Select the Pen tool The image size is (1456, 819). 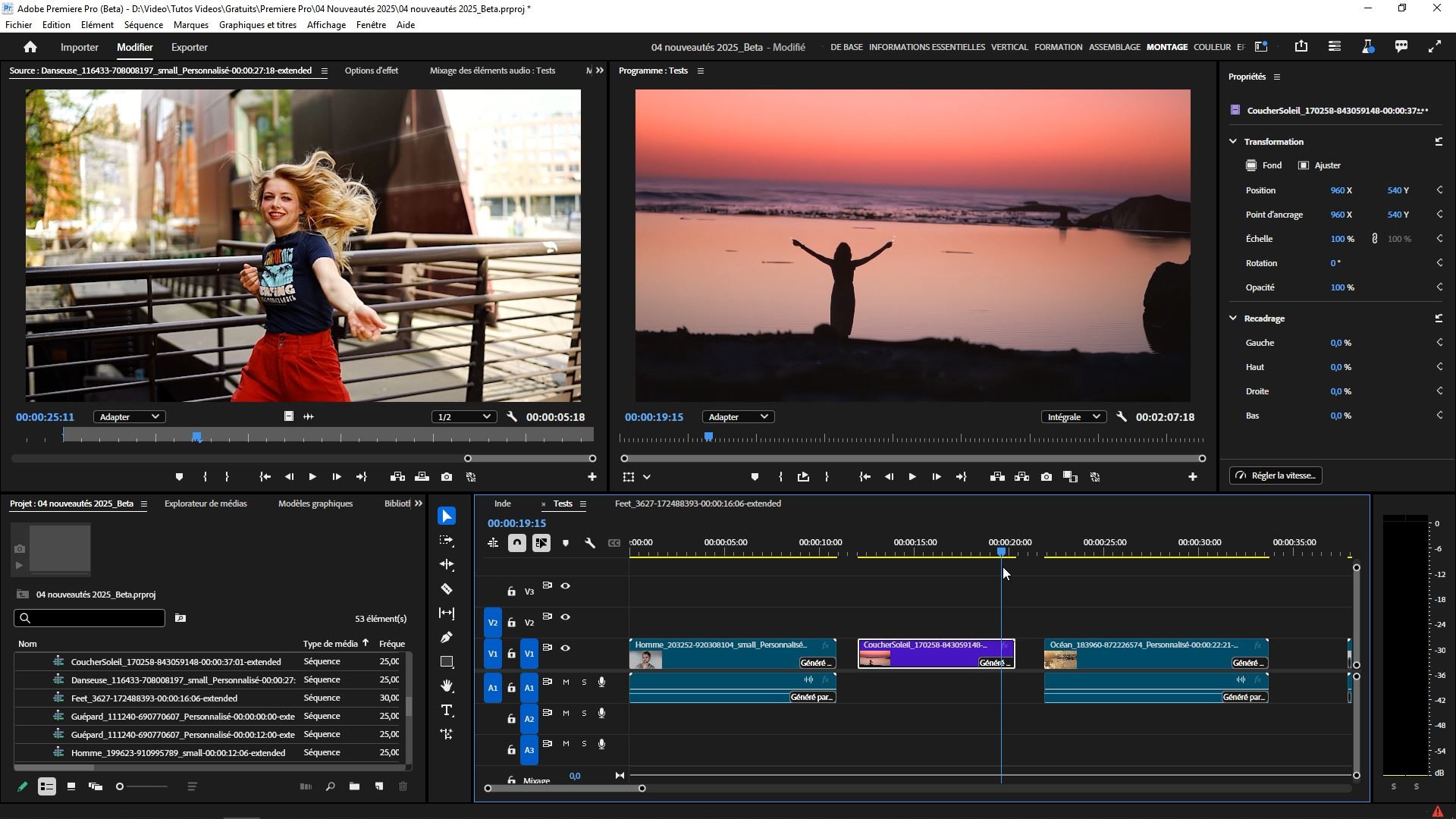point(447,638)
